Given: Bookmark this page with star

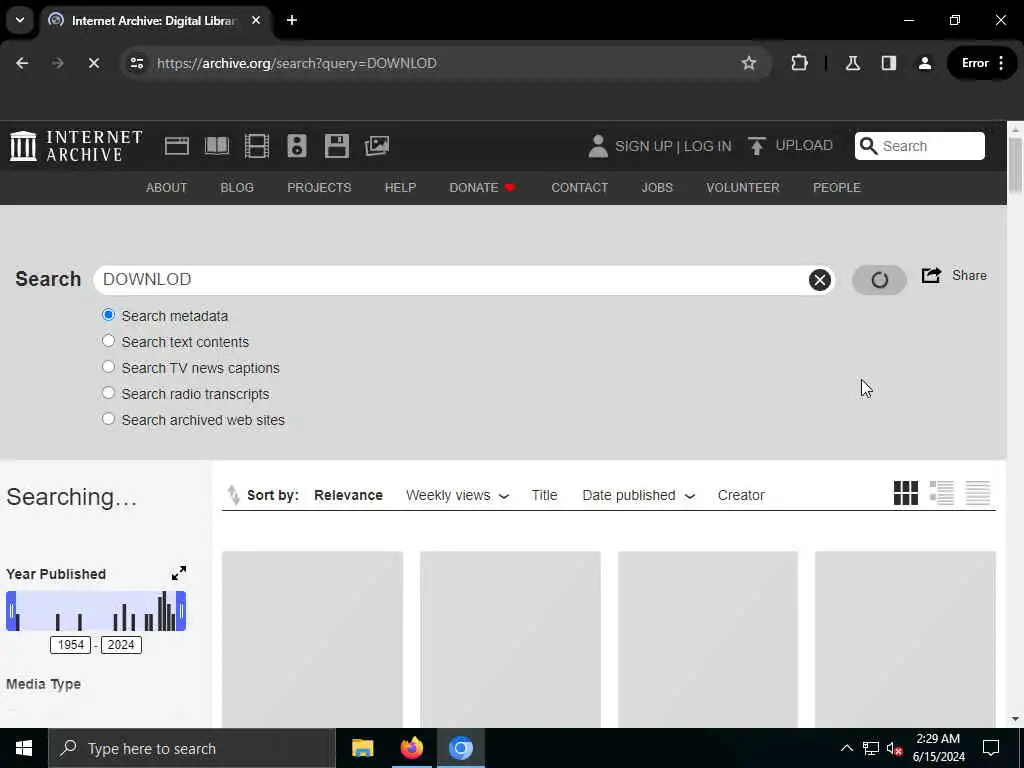Looking at the screenshot, I should (x=748, y=63).
